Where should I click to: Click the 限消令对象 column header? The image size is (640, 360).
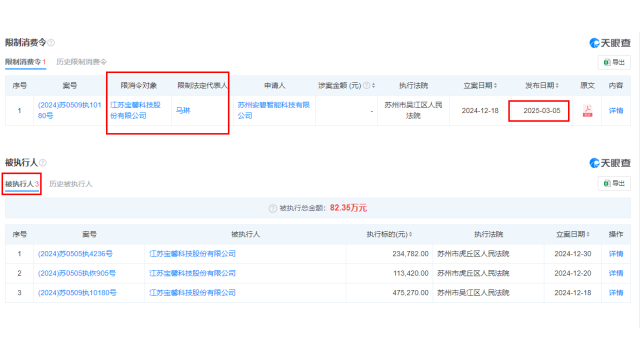139,85
